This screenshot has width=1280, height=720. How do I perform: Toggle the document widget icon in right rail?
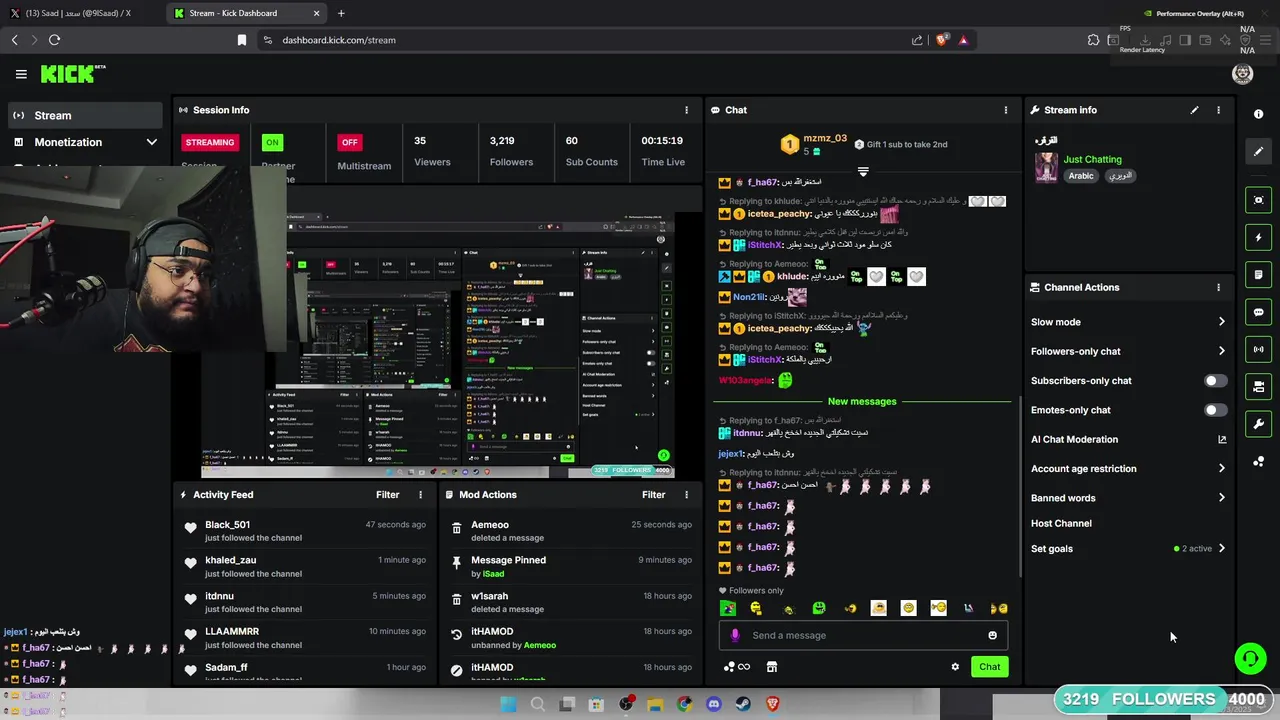(1259, 275)
